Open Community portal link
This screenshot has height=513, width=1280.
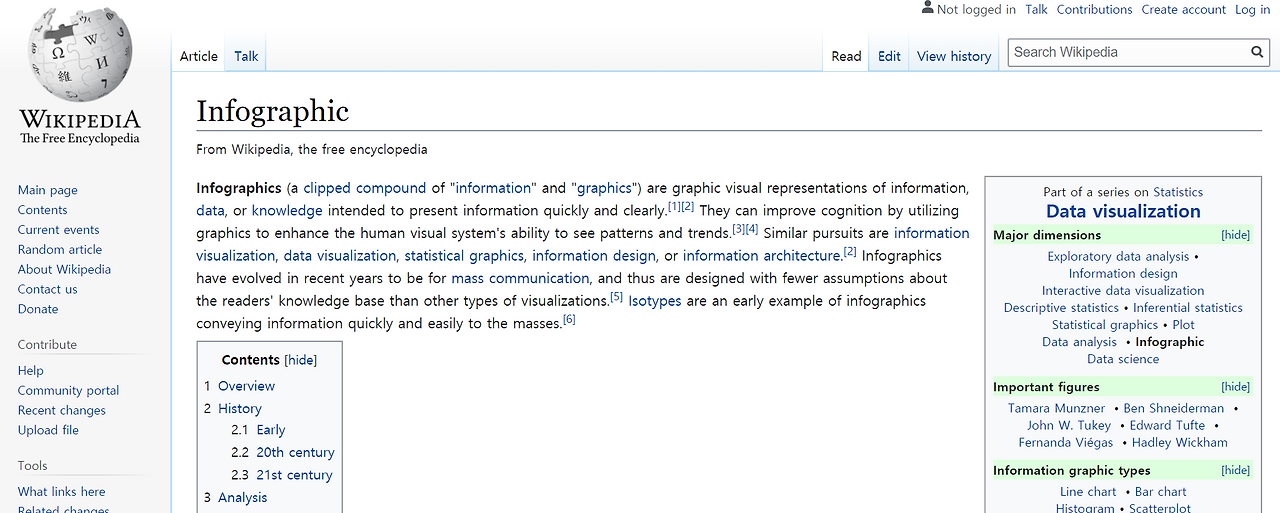68,391
